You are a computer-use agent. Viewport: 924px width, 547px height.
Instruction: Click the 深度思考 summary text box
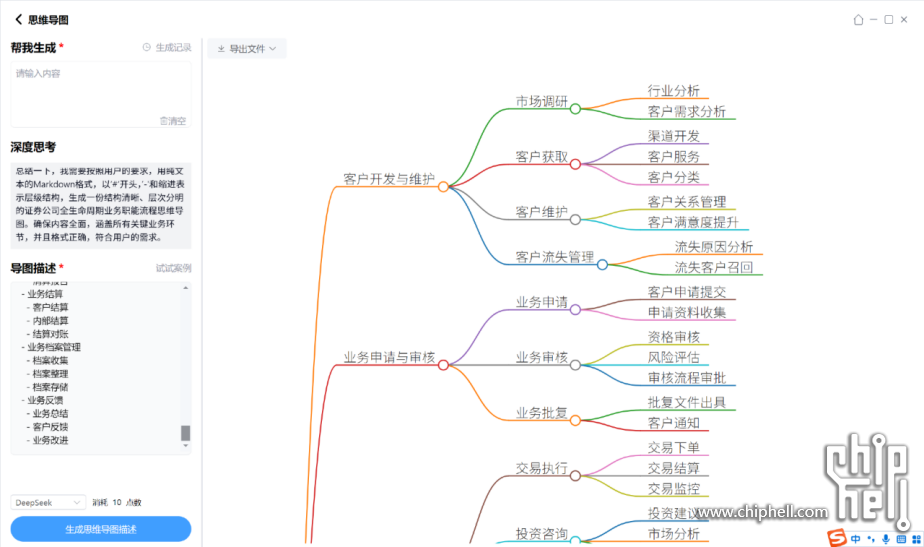(101, 205)
